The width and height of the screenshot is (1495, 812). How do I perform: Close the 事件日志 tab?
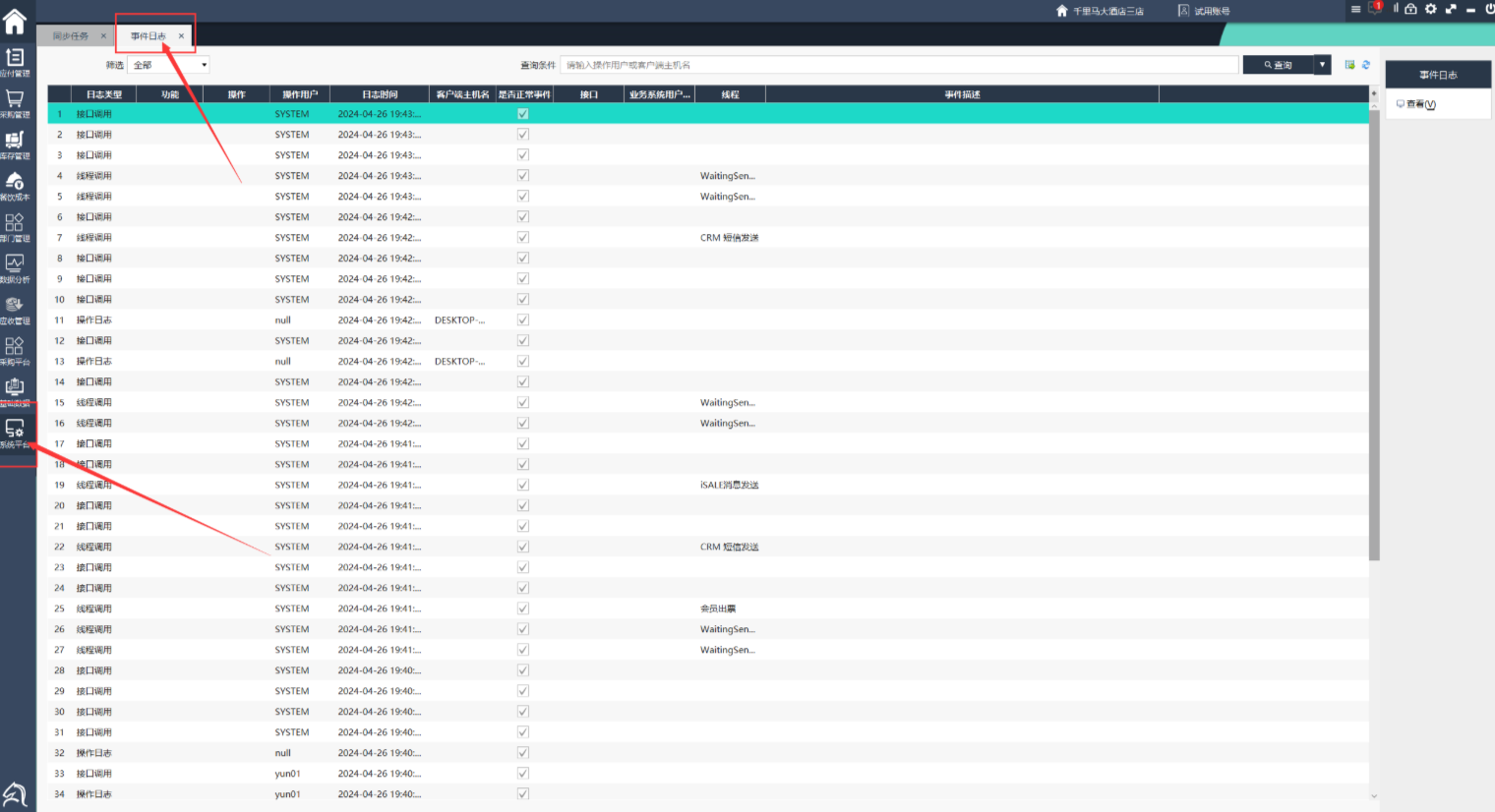tap(181, 36)
